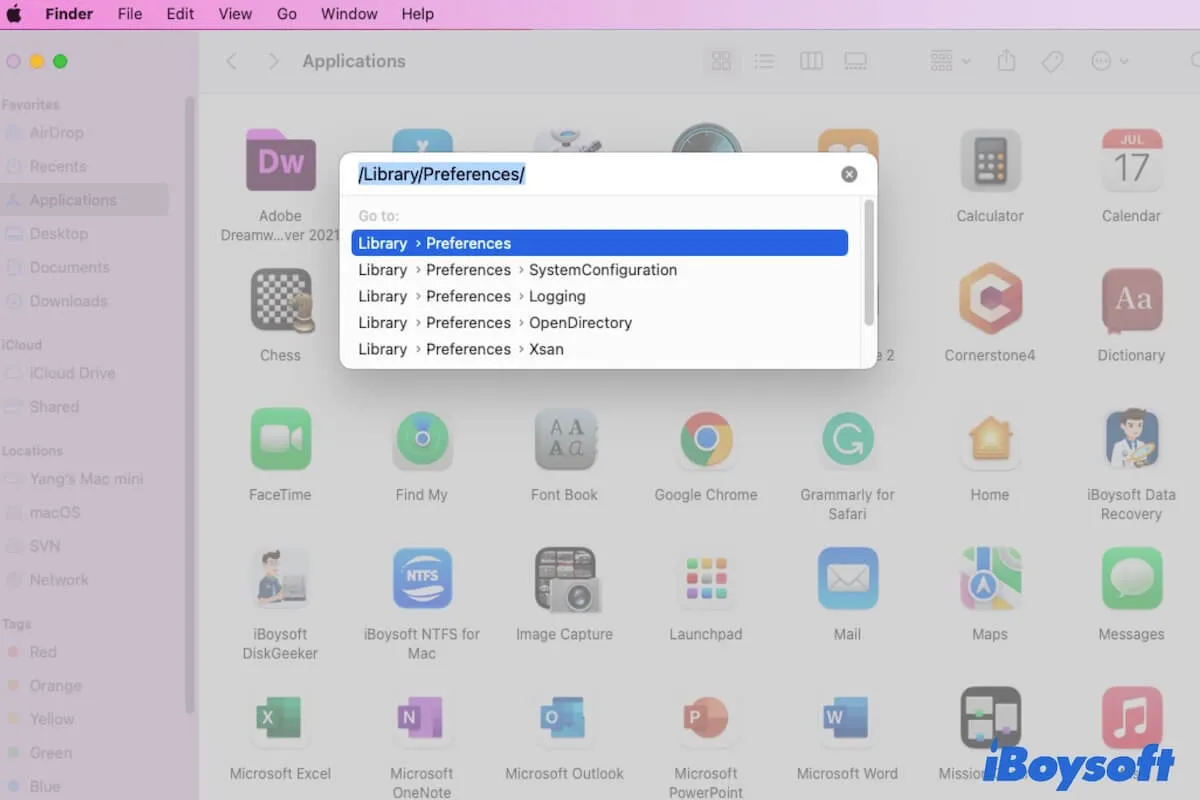Launch the Chess app icon

(x=281, y=300)
